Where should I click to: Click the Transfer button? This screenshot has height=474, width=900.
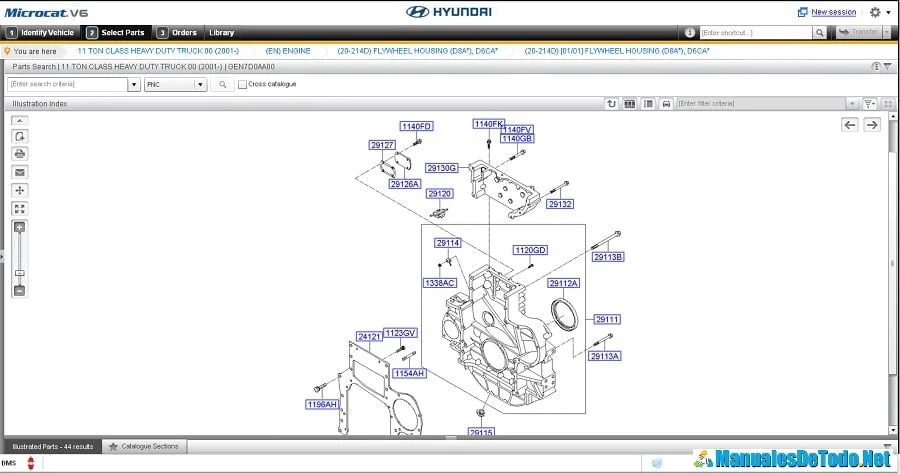[857, 33]
